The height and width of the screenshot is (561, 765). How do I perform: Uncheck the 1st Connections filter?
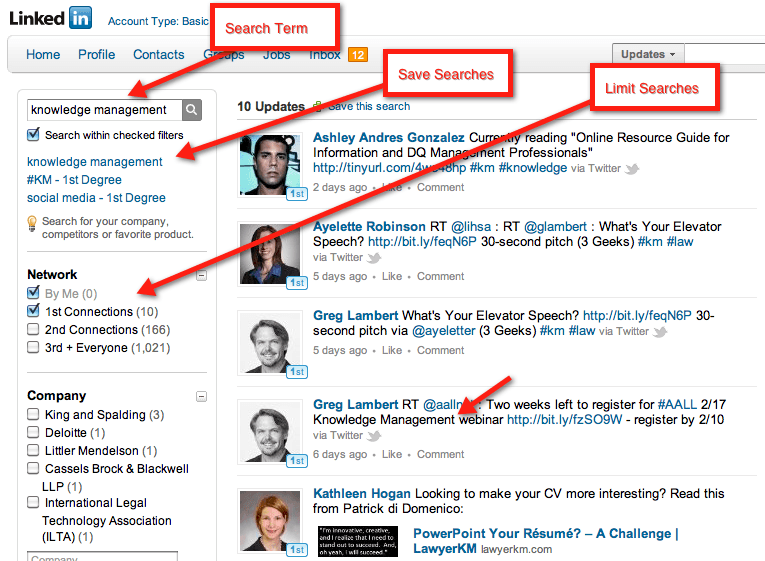[33, 310]
